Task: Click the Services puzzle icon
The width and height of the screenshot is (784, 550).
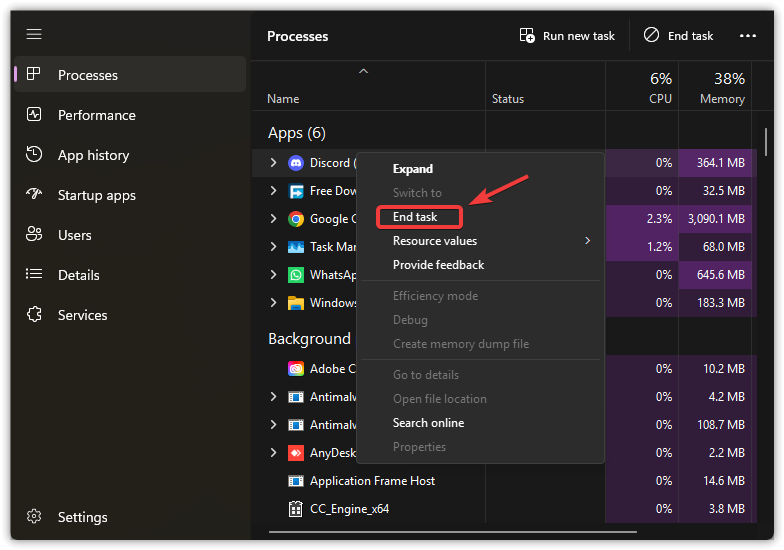Action: [34, 315]
